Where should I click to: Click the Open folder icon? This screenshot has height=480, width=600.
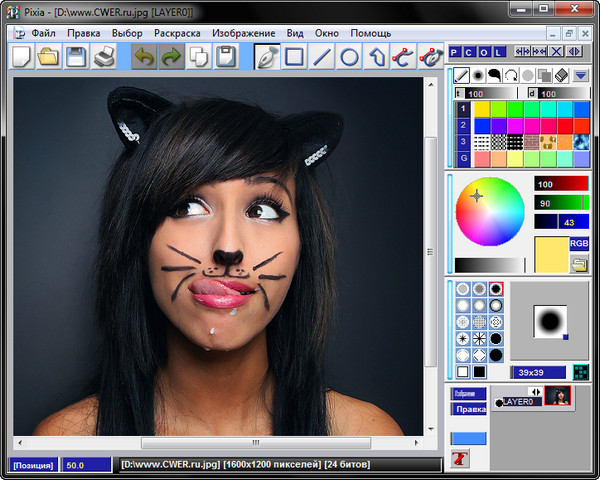pyautogui.click(x=48, y=57)
